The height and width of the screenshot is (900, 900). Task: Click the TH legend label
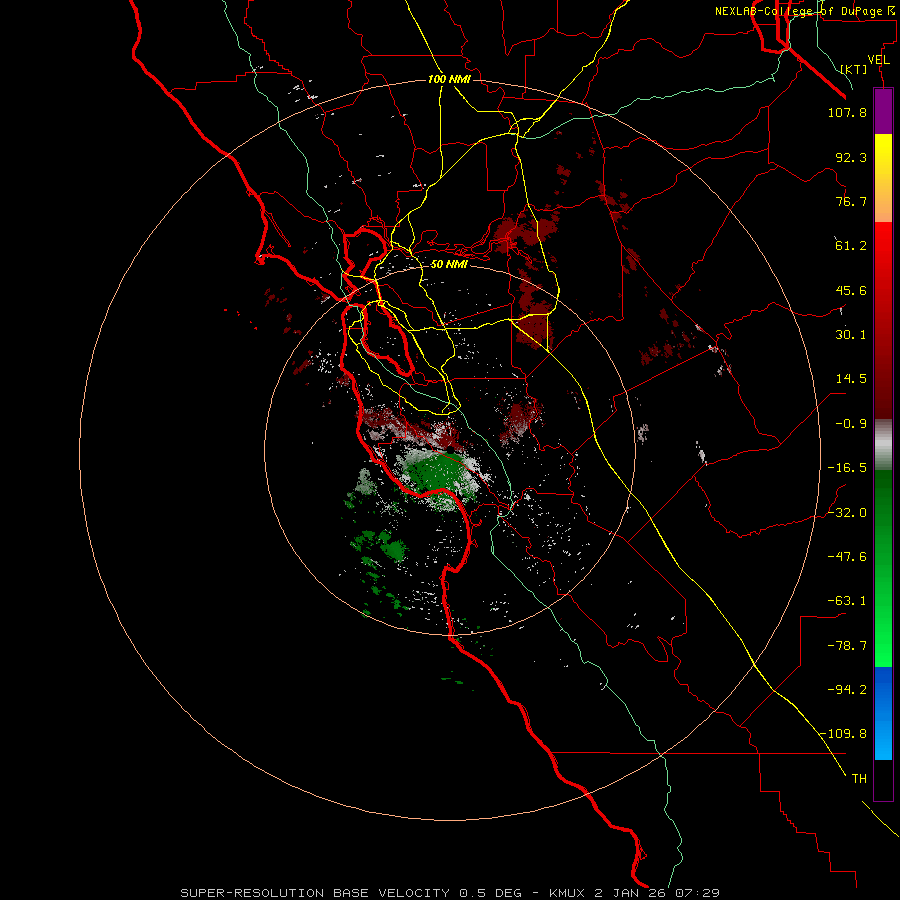click(x=859, y=779)
